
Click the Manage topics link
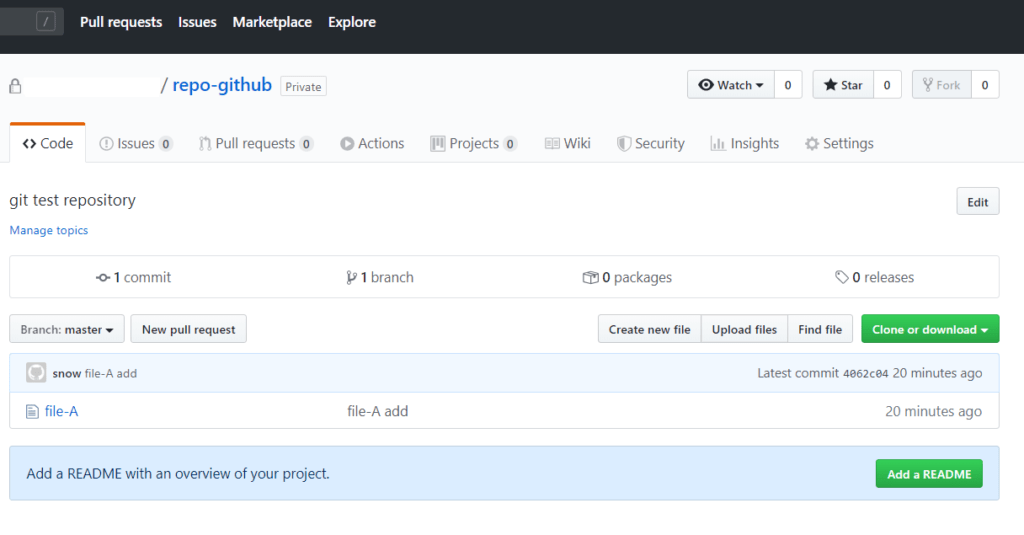click(x=48, y=230)
